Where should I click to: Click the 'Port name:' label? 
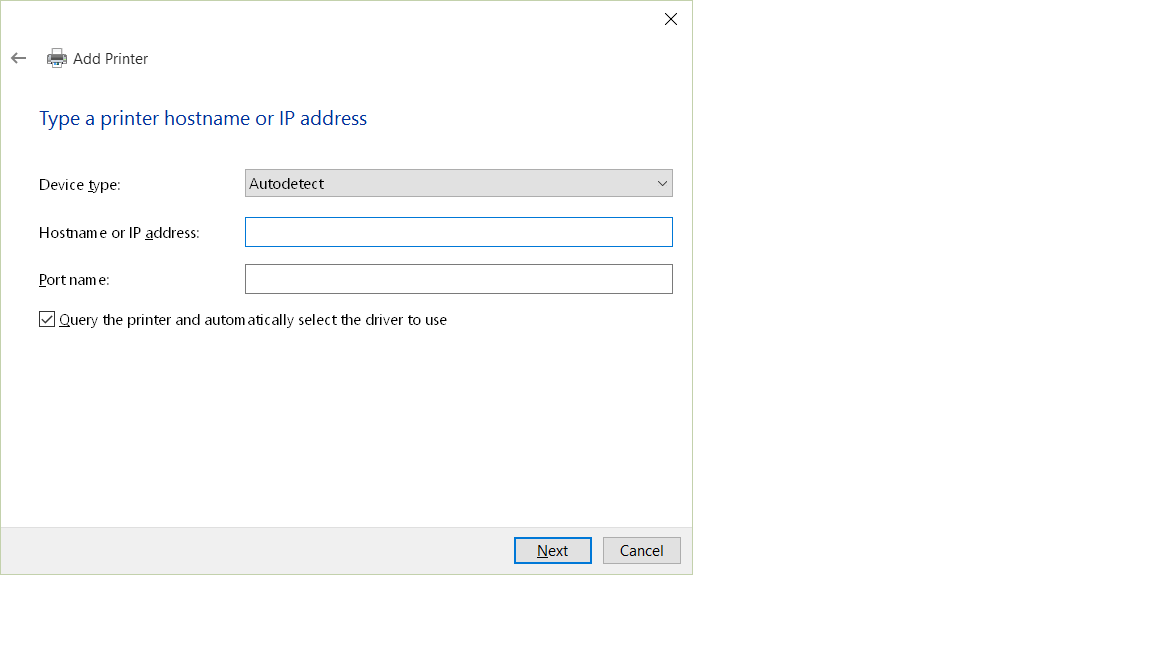[x=74, y=280]
